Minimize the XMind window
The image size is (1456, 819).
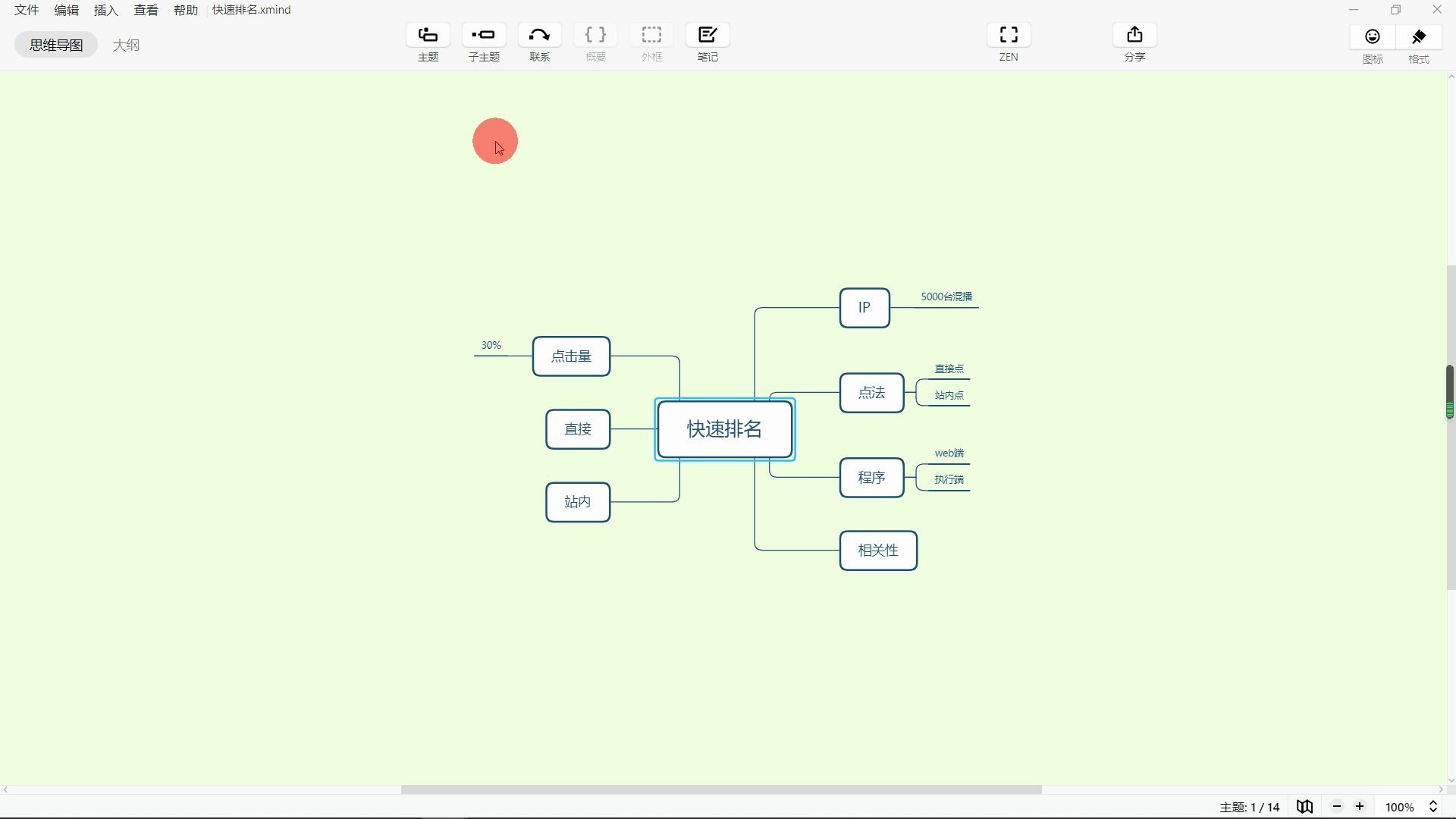click(x=1354, y=10)
